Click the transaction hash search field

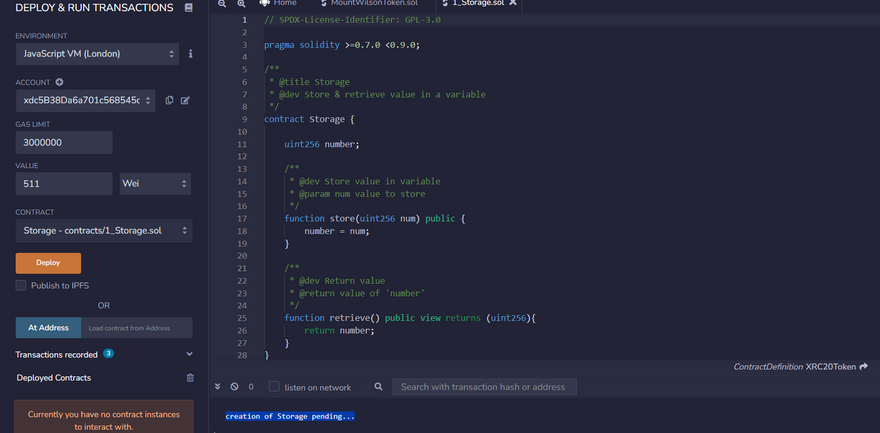pos(484,387)
